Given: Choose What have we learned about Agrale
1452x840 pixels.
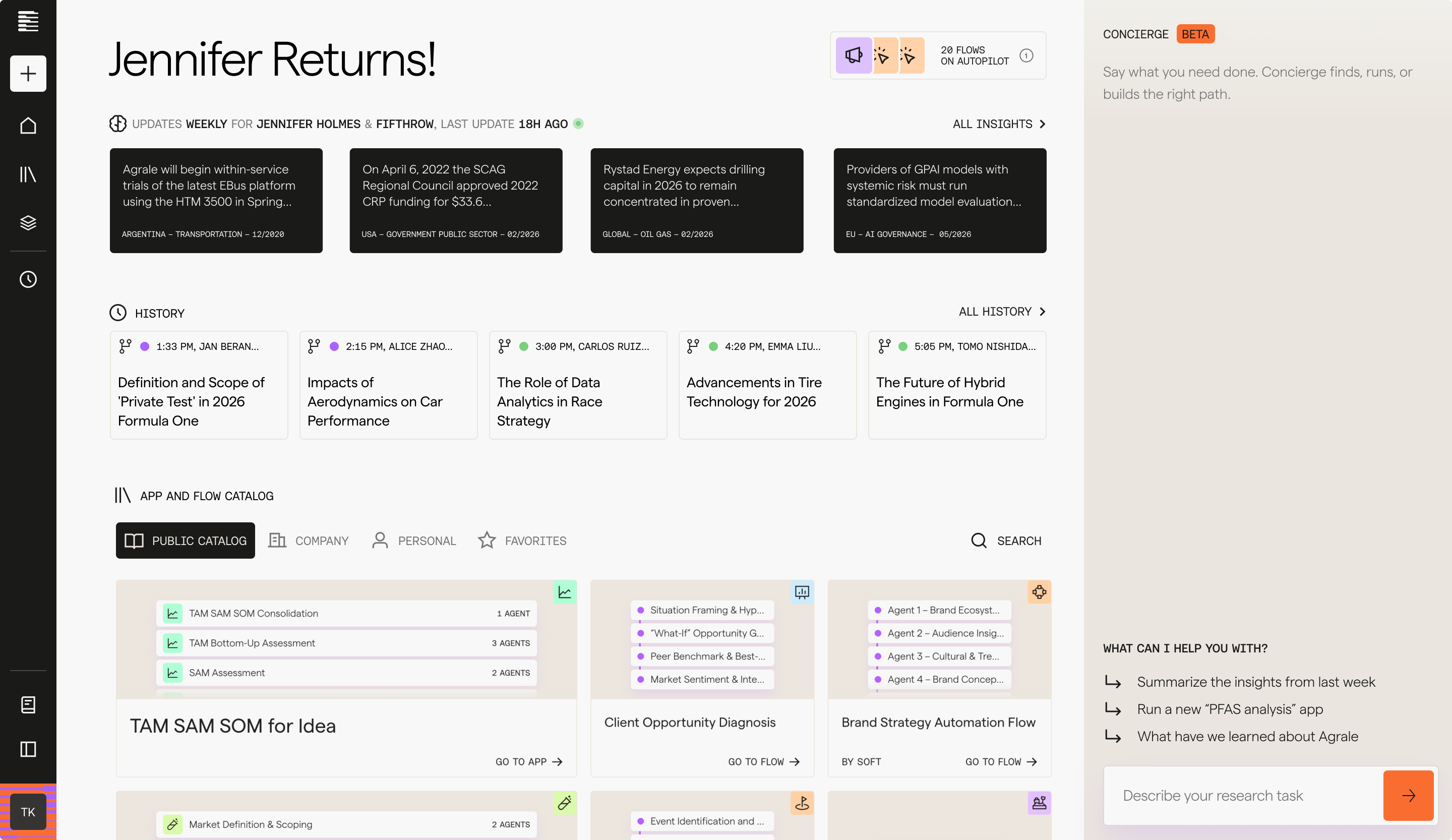Looking at the screenshot, I should [x=1247, y=736].
